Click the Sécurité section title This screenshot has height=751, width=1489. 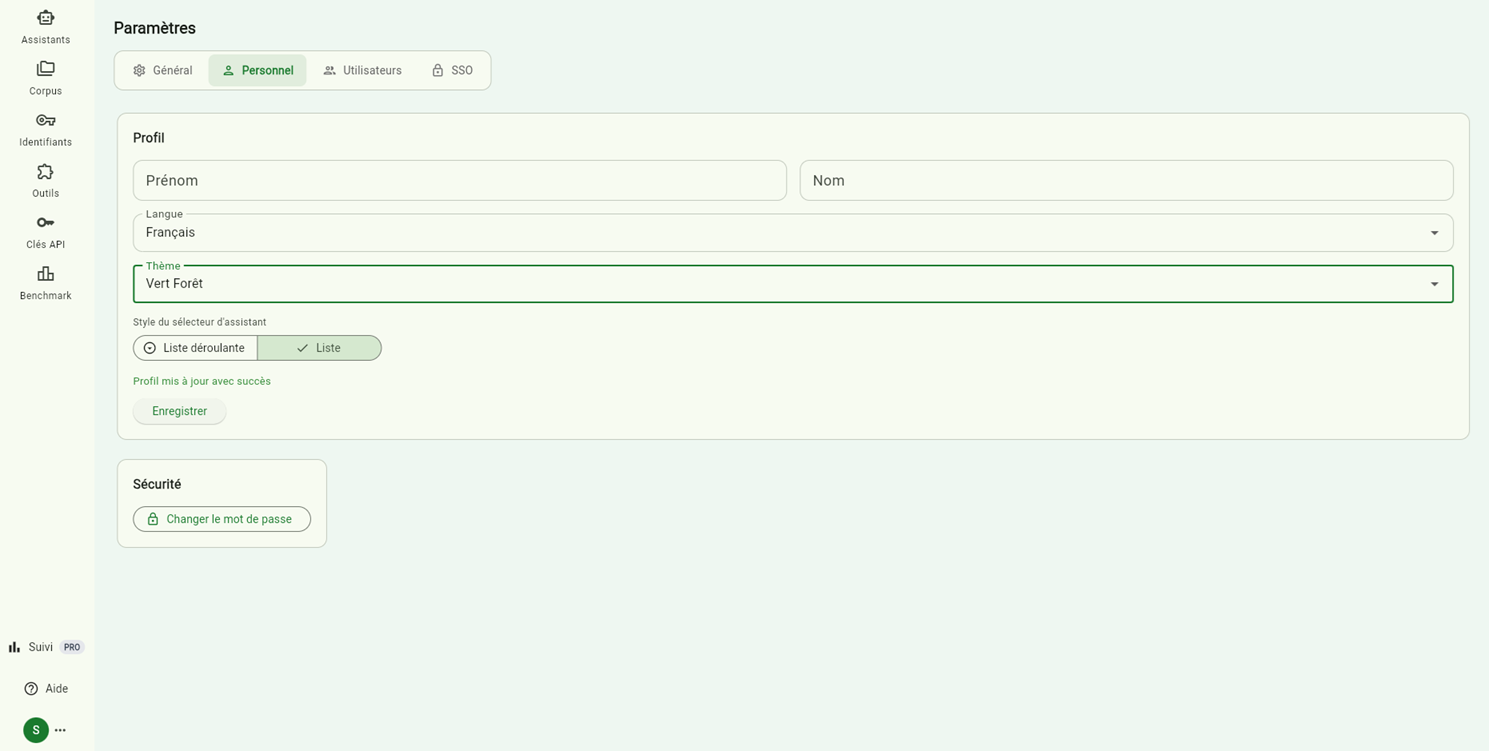157,484
